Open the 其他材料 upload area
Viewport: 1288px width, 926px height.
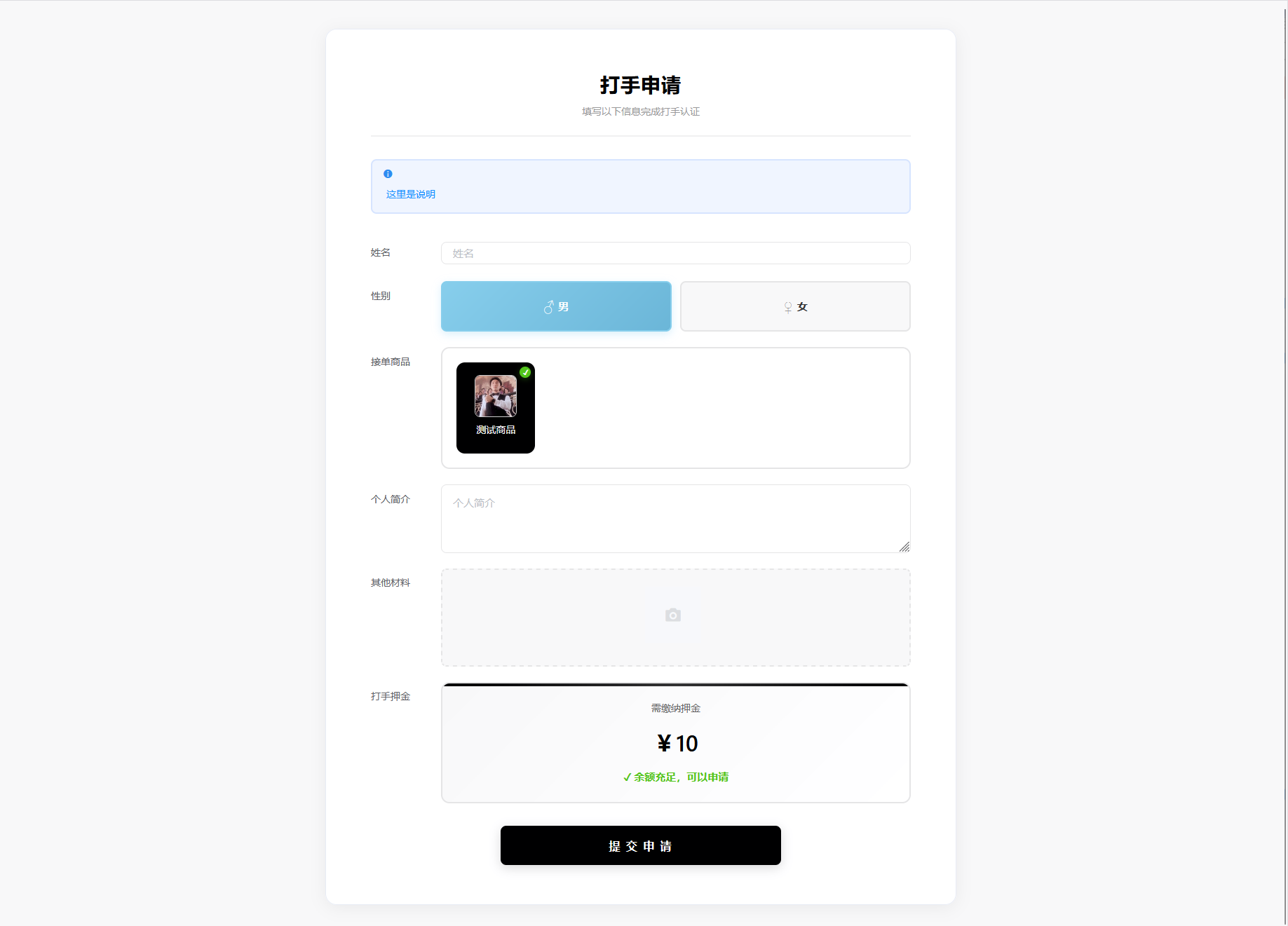pyautogui.click(x=676, y=618)
